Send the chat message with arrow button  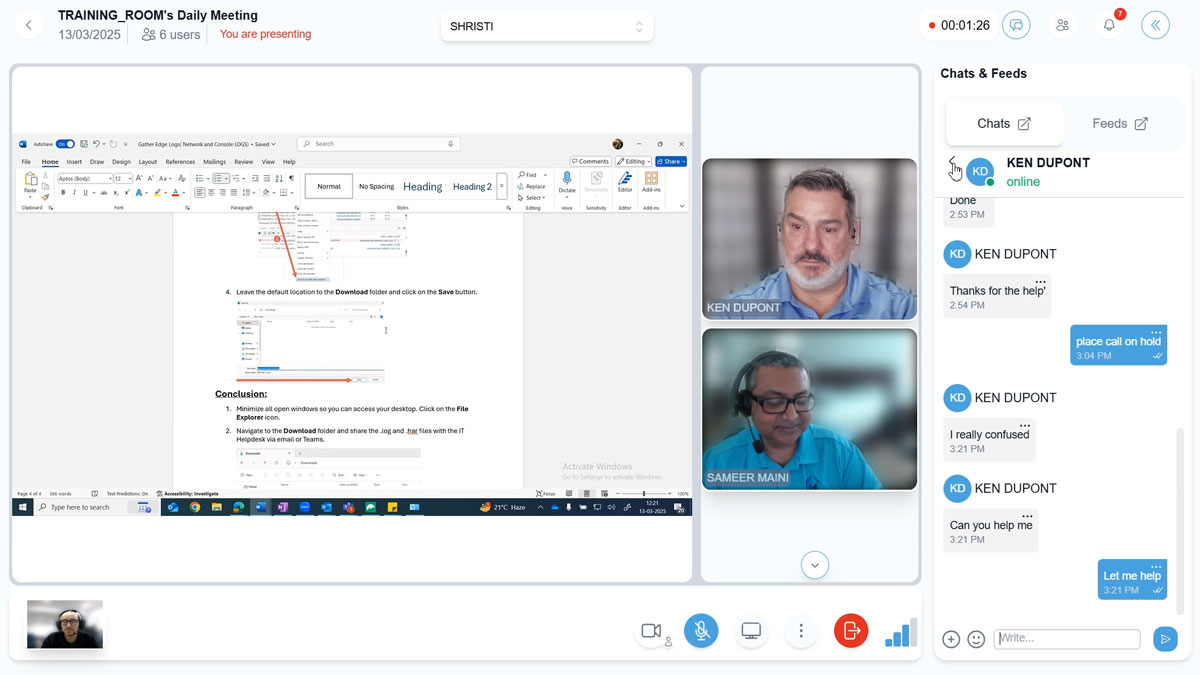tap(1165, 639)
